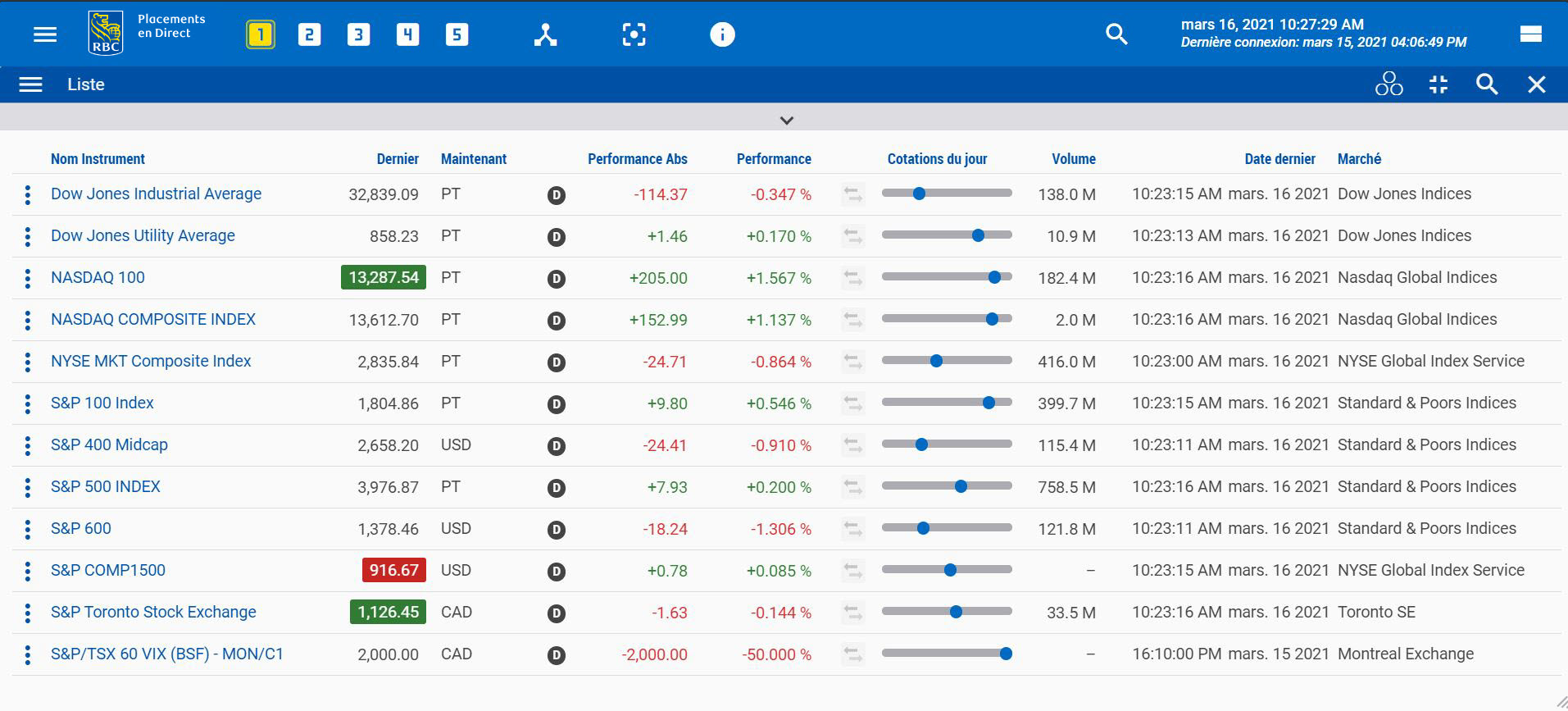
Task: Open the Liste panel hamburger menu
Action: pyautogui.click(x=30, y=84)
